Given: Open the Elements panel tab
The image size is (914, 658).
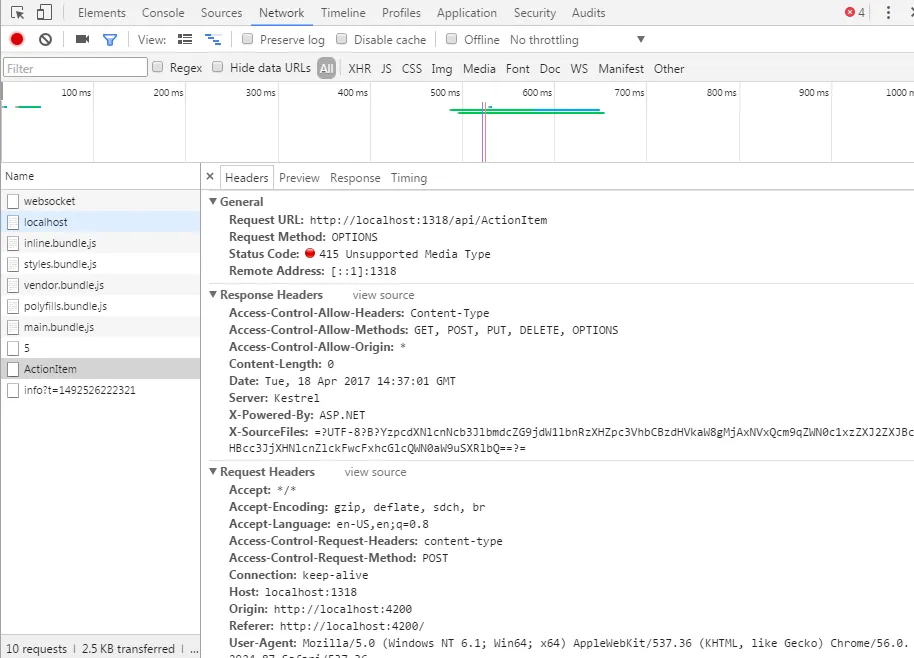Looking at the screenshot, I should pyautogui.click(x=101, y=13).
